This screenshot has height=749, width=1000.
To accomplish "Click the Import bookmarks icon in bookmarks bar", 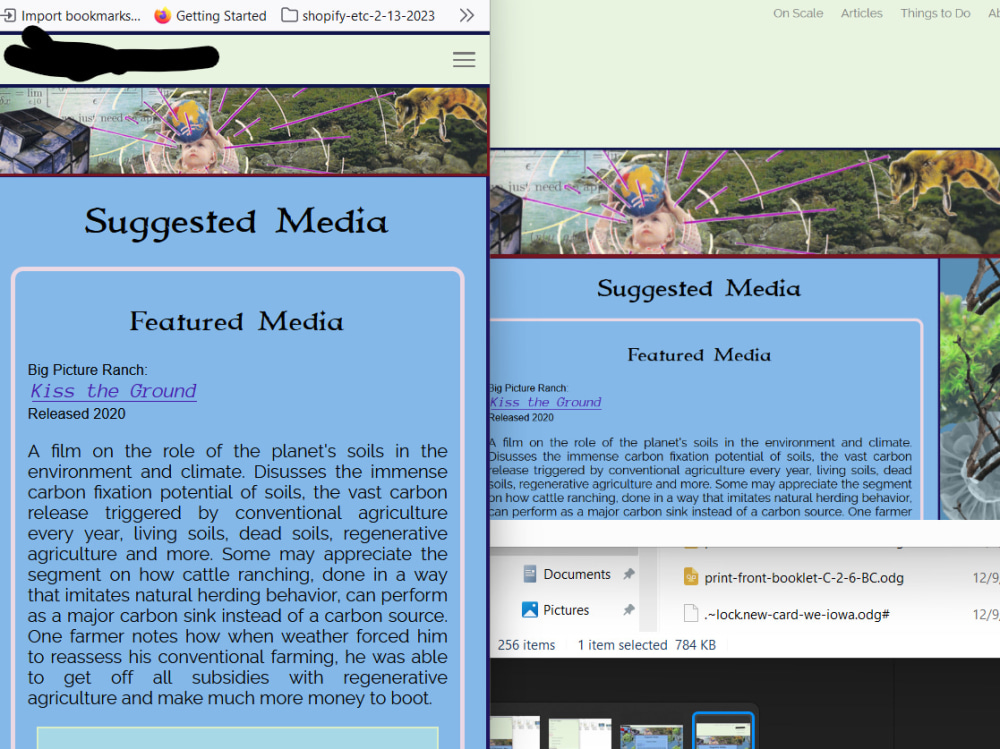I will coord(8,15).
